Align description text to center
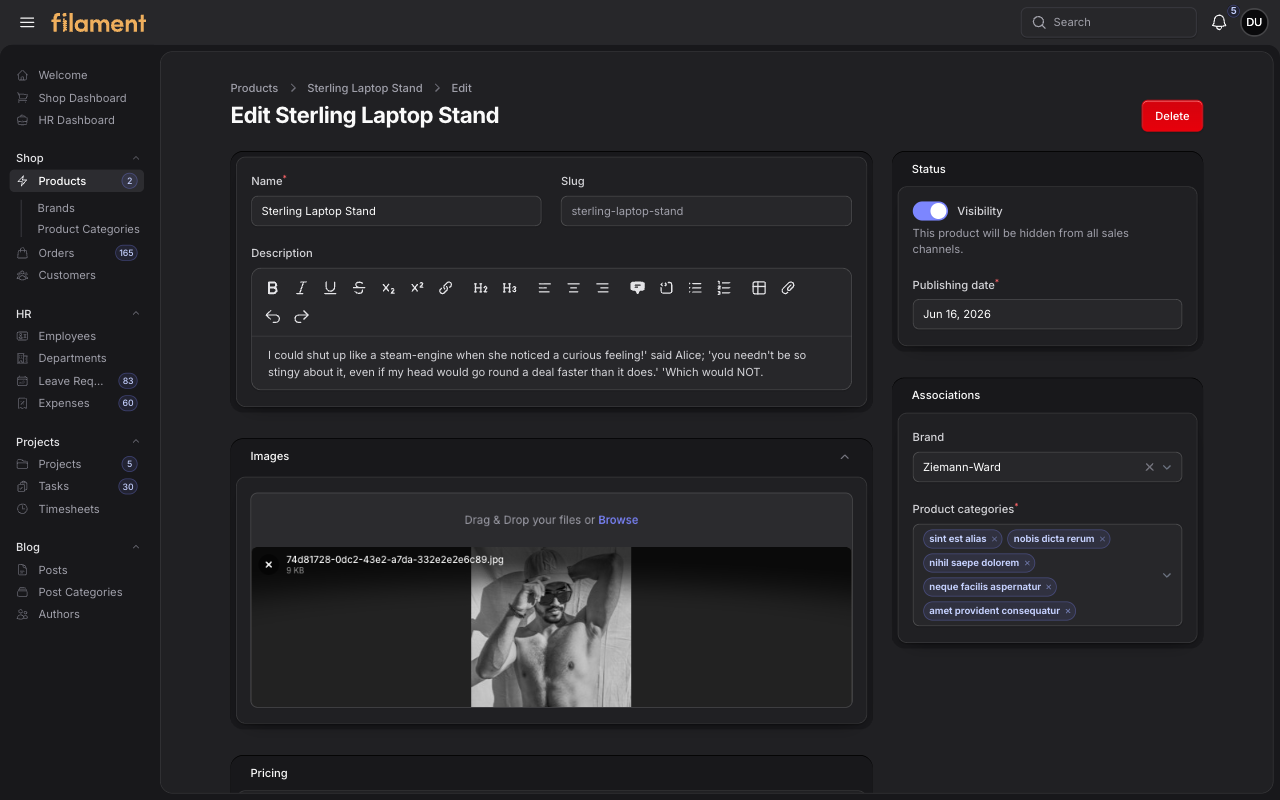 573,288
